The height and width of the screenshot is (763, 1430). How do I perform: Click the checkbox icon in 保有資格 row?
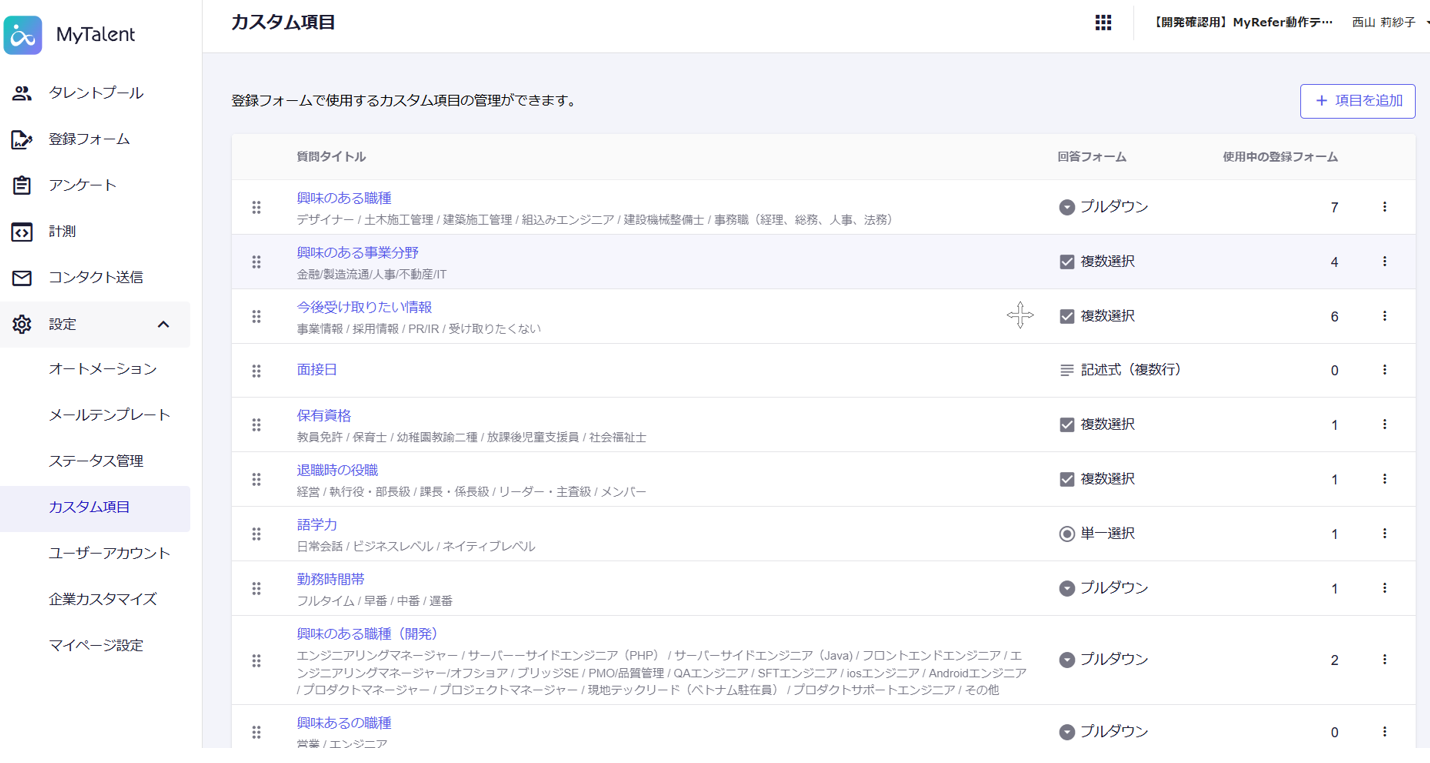(x=1067, y=425)
